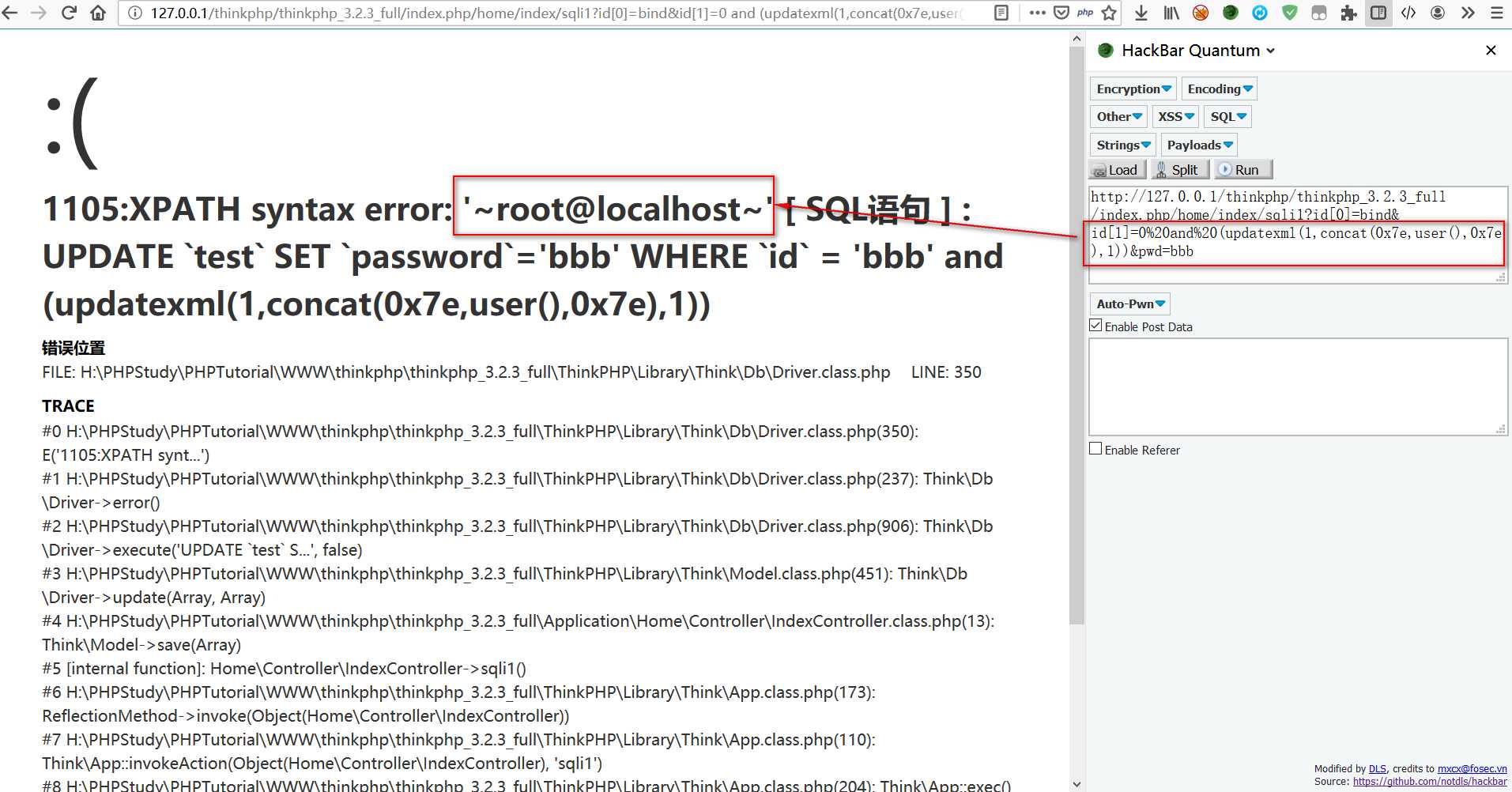Toggle reader view in address bar
This screenshot has height=792, width=1512.
click(1001, 13)
